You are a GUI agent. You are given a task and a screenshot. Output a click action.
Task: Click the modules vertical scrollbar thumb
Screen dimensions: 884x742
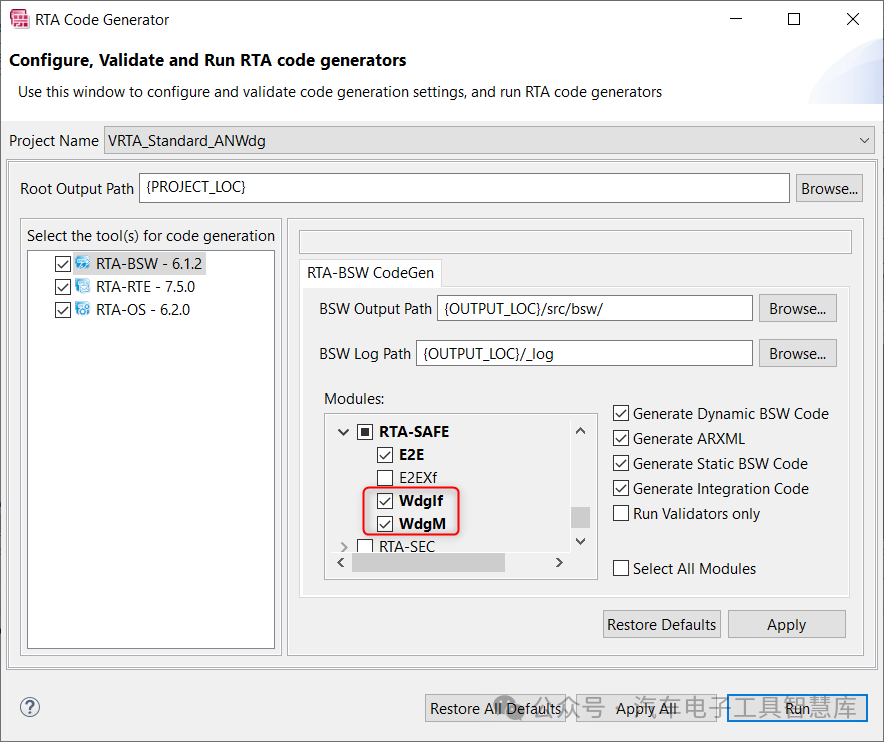580,517
